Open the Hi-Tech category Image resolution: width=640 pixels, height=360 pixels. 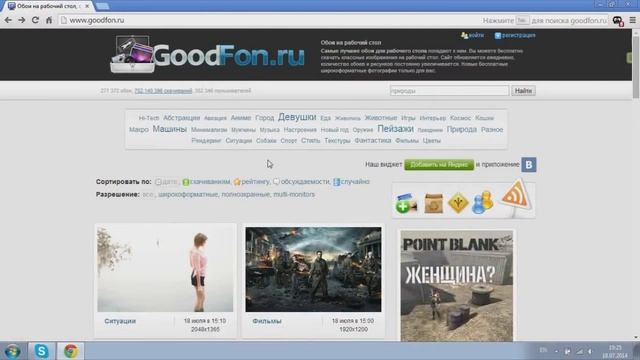click(x=149, y=118)
